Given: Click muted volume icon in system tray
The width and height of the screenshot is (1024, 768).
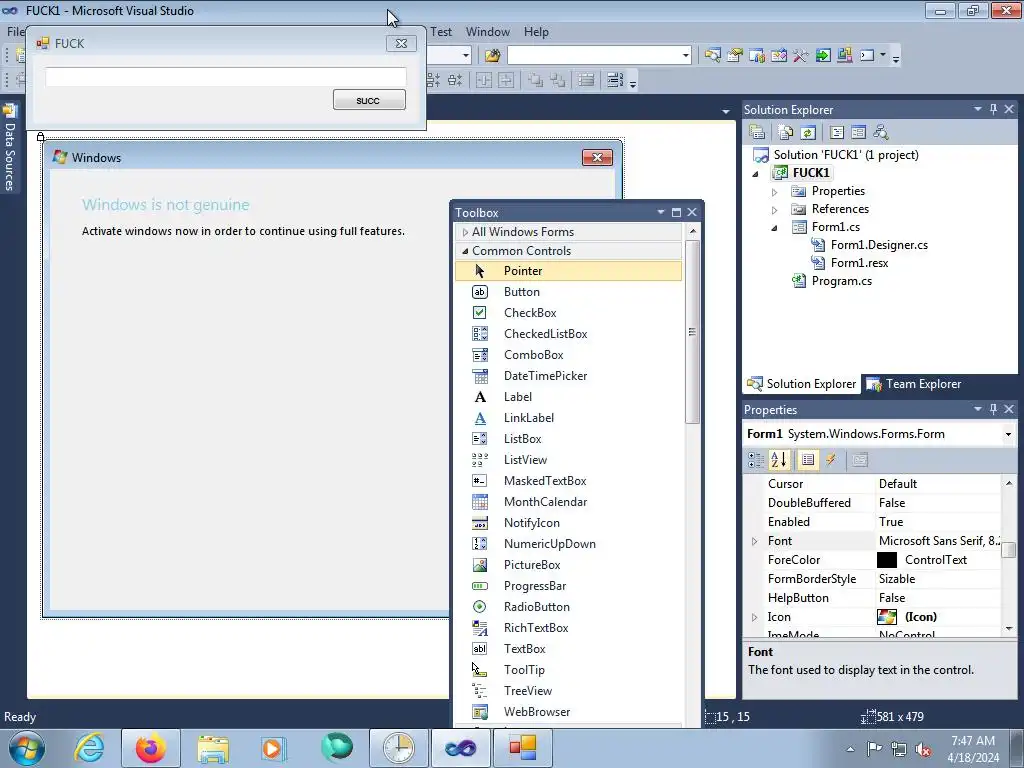Looking at the screenshot, I should coord(923,749).
